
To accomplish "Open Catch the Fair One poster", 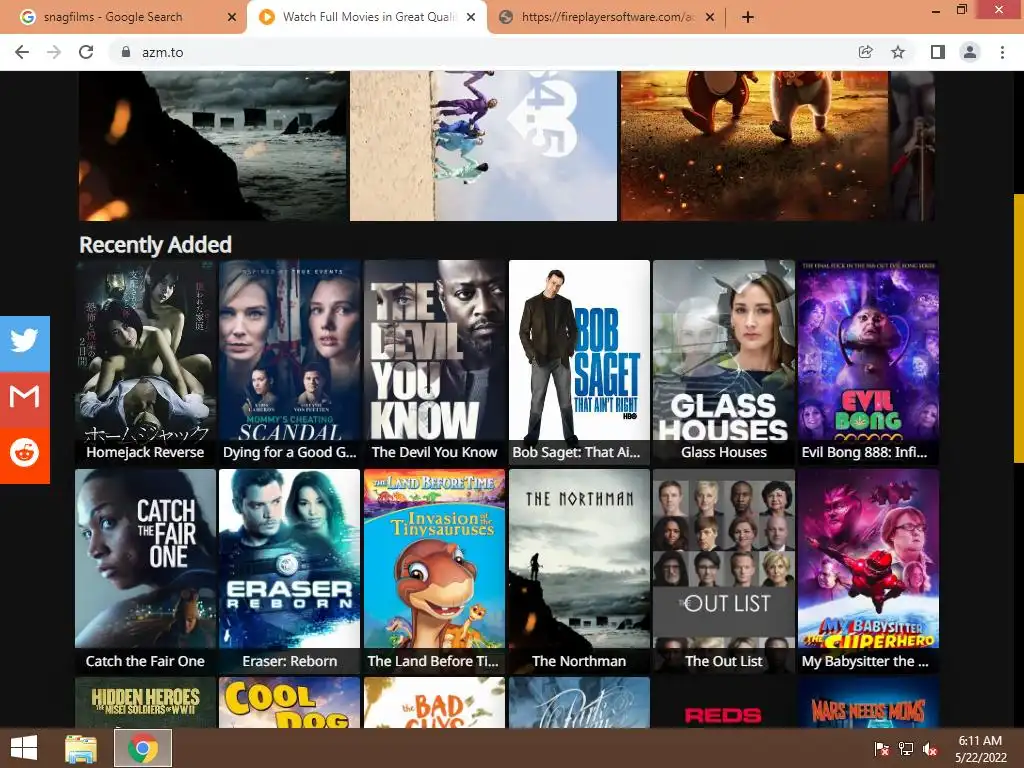I will pyautogui.click(x=145, y=571).
